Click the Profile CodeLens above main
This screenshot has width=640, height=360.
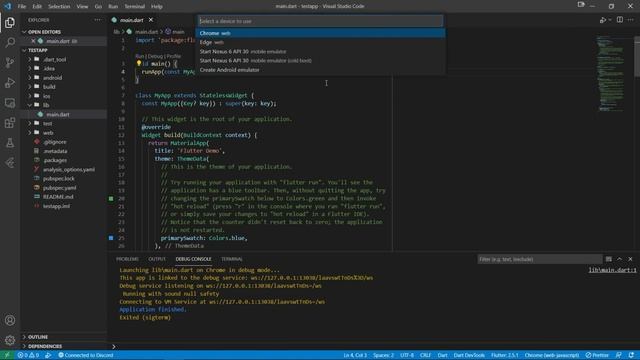173,56
